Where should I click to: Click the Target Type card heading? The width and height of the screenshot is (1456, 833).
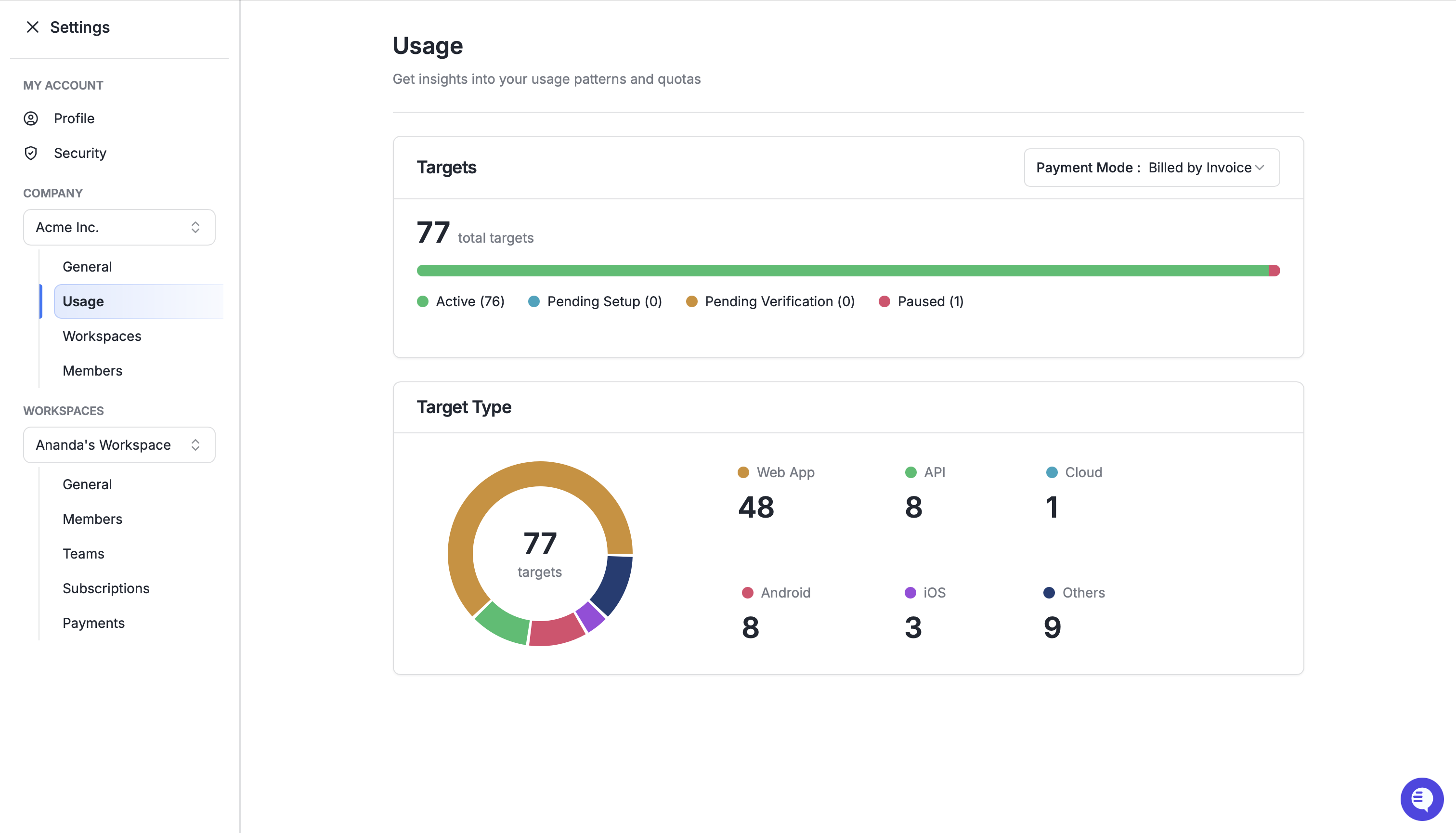(x=464, y=407)
